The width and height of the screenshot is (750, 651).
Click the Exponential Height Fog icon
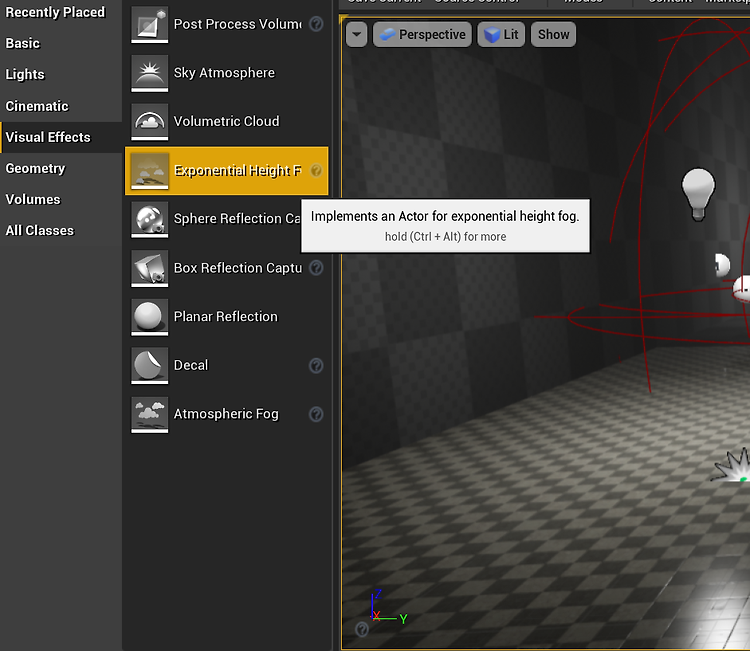pos(150,171)
